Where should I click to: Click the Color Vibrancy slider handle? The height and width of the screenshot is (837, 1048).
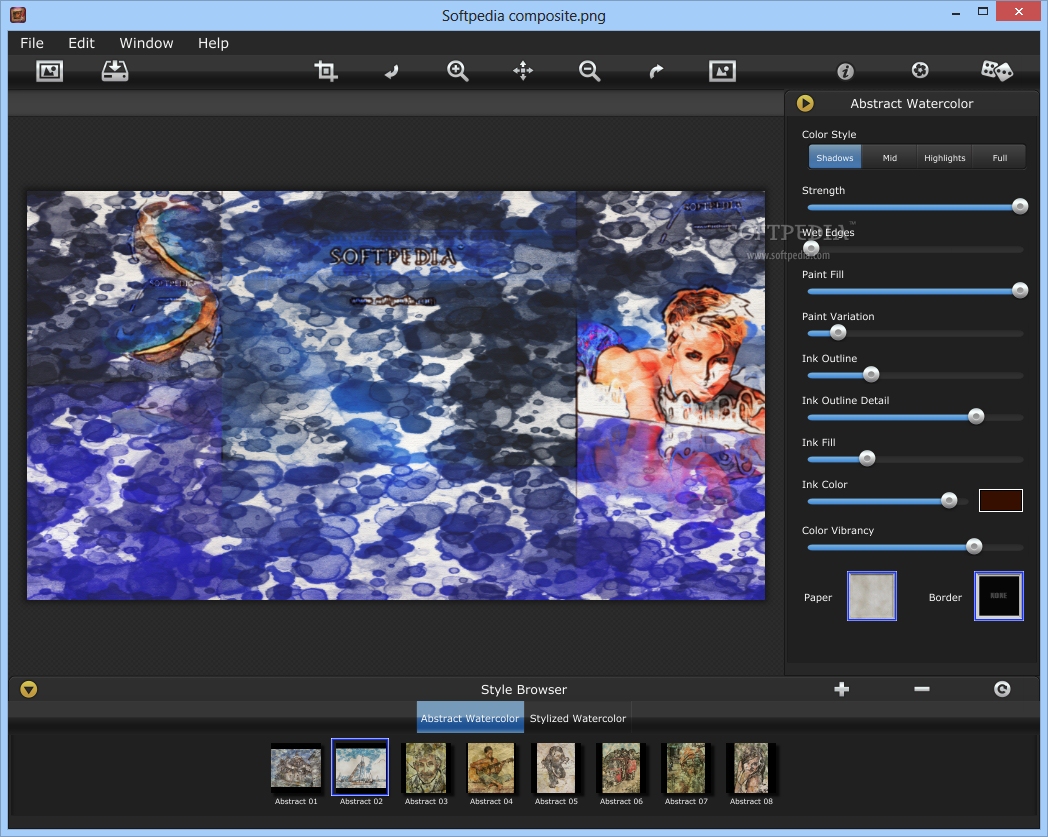[x=974, y=546]
